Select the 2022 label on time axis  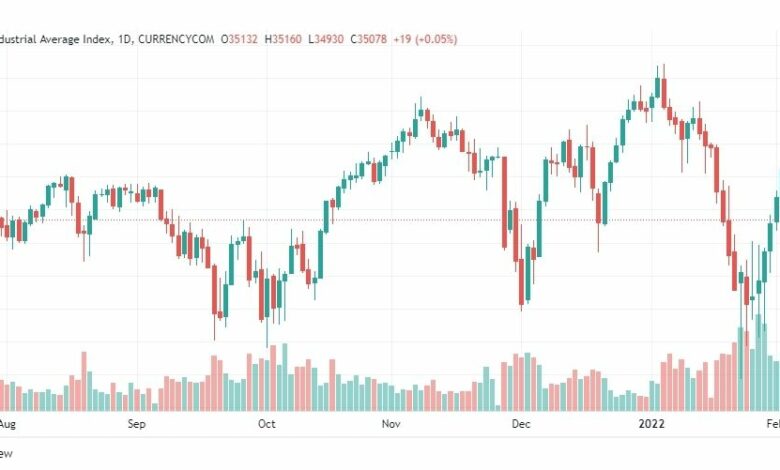652,424
